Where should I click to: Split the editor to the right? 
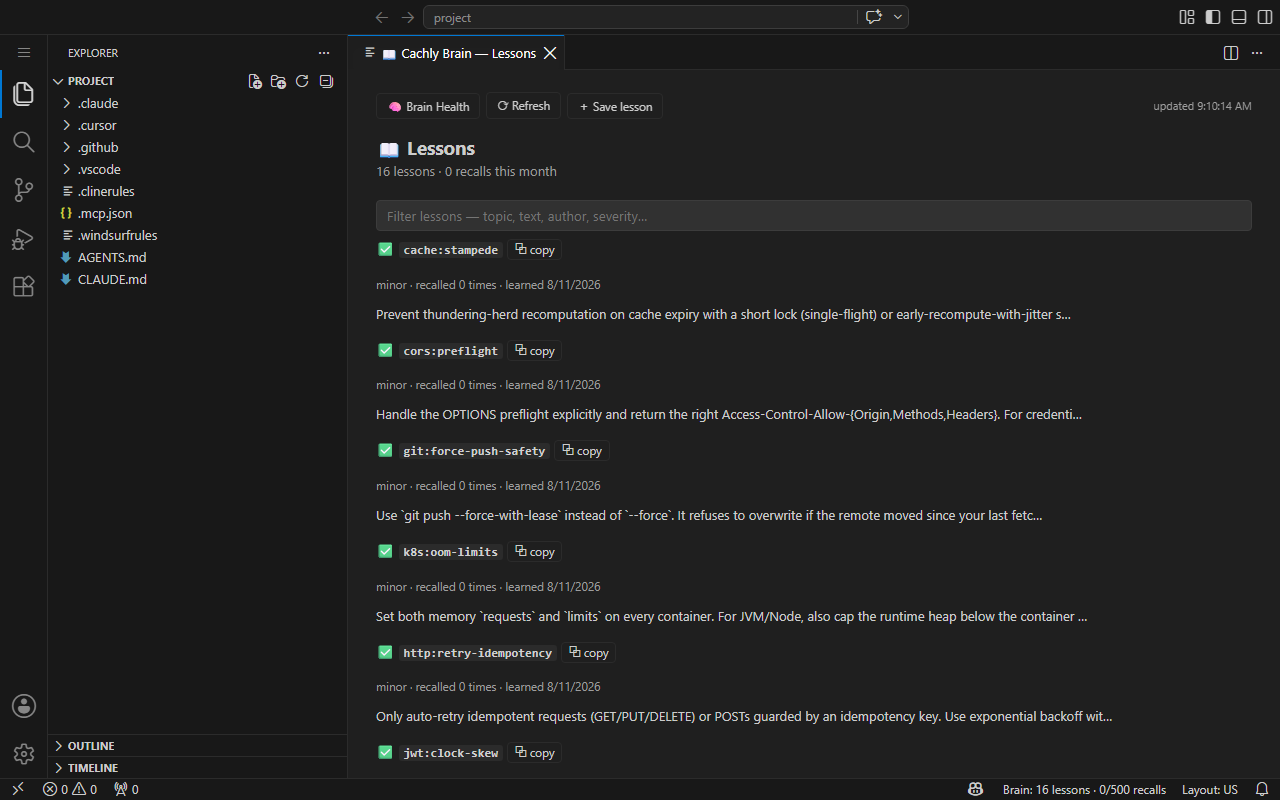1231,53
